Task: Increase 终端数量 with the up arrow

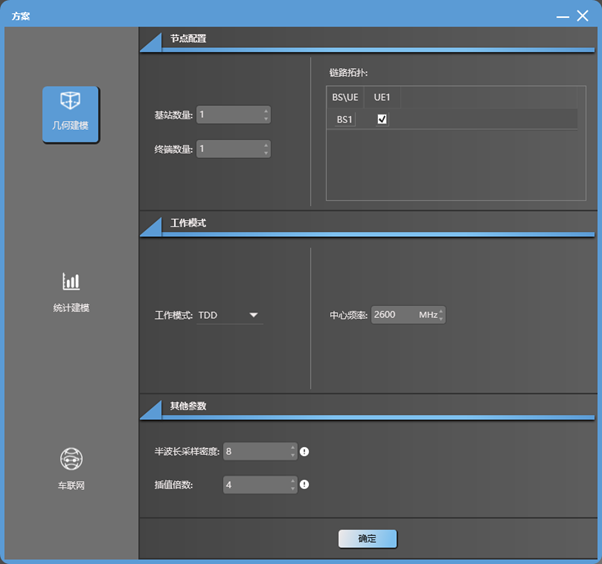Action: [x=266, y=144]
